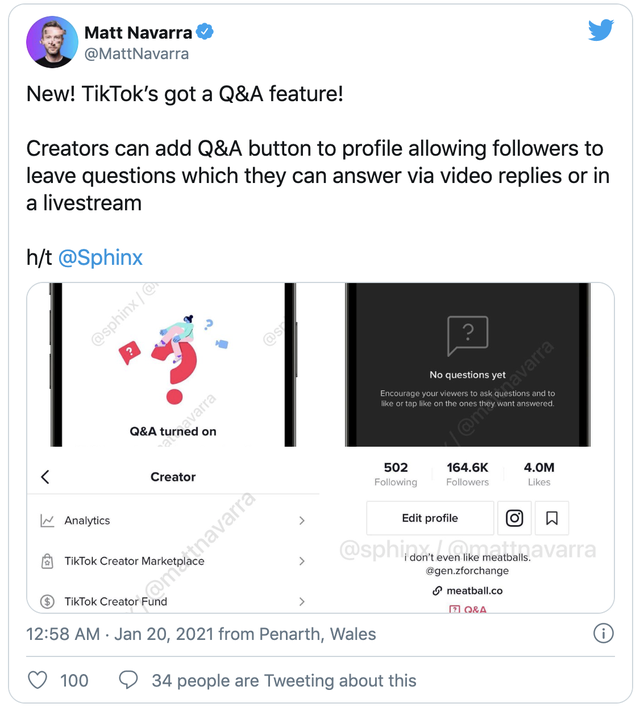640x707 pixels.
Task: Like the tweet with heart icon
Action: [x=37, y=680]
